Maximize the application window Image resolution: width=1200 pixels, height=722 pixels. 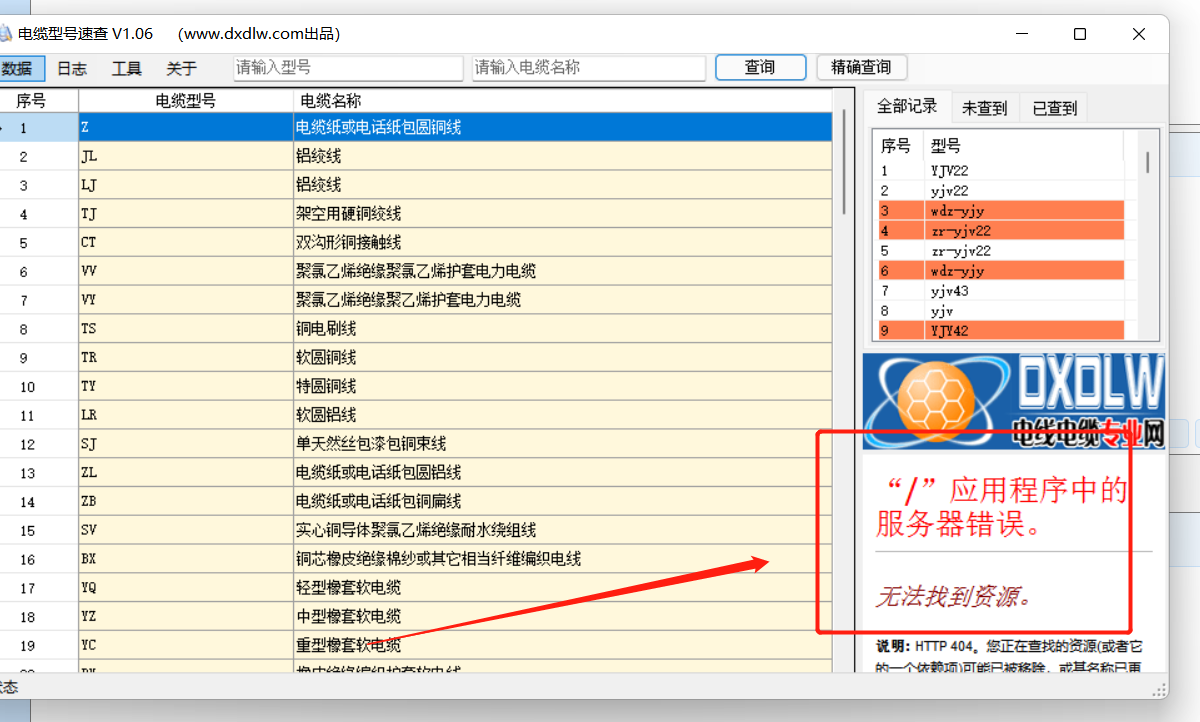1079,34
